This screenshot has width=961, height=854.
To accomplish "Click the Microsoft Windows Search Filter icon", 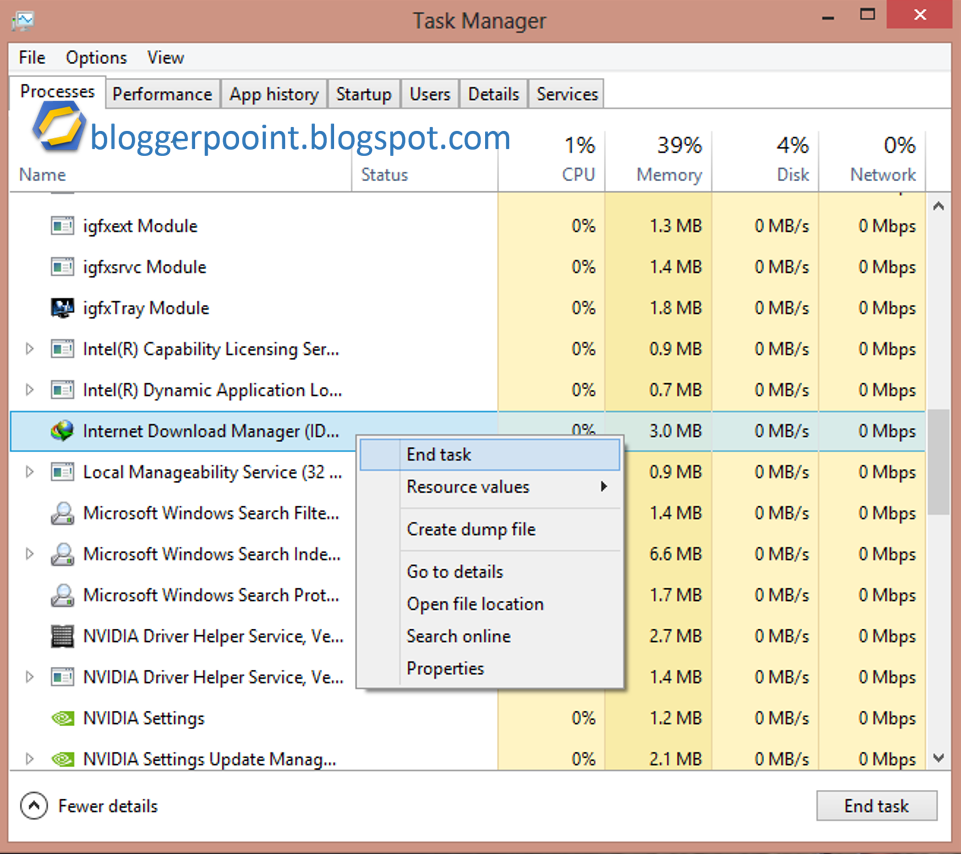I will point(62,513).
